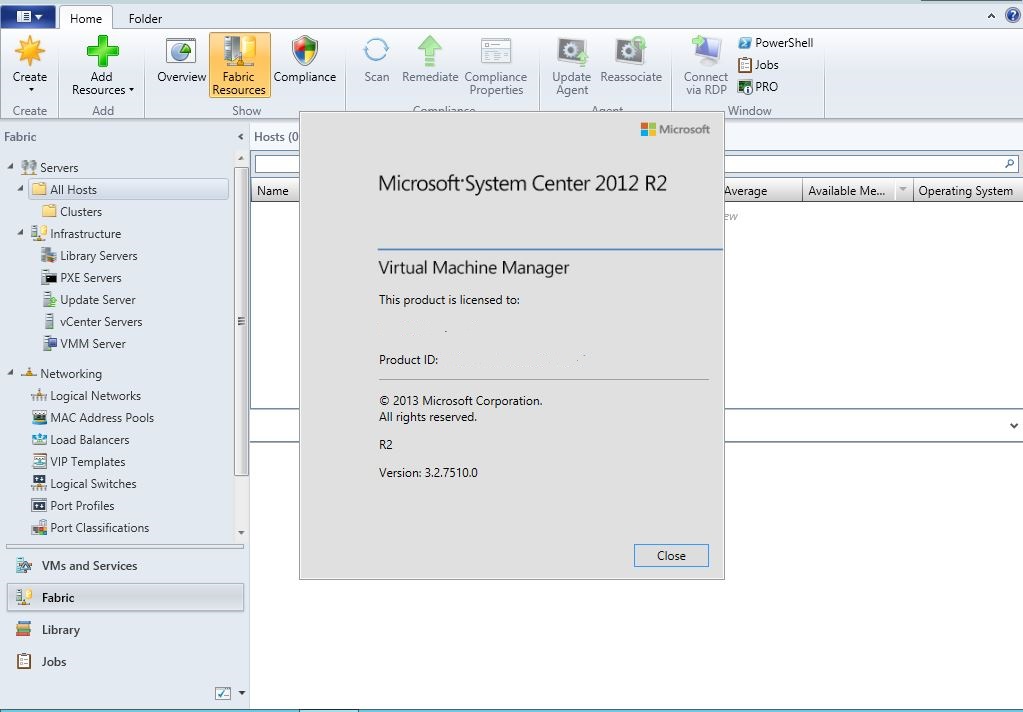Open Port Profiles
Image resolution: width=1023 pixels, height=712 pixels.
pyautogui.click(x=73, y=506)
